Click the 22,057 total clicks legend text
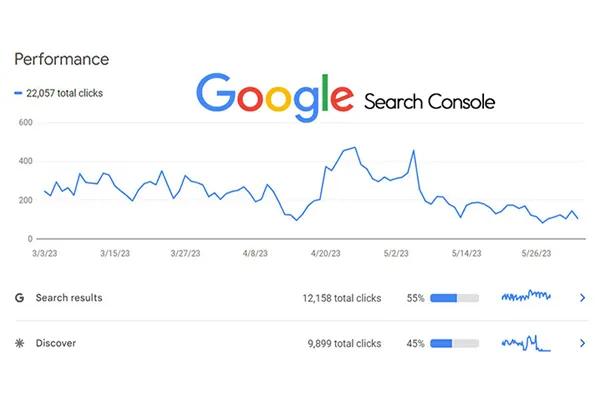600x400 pixels. point(64,93)
